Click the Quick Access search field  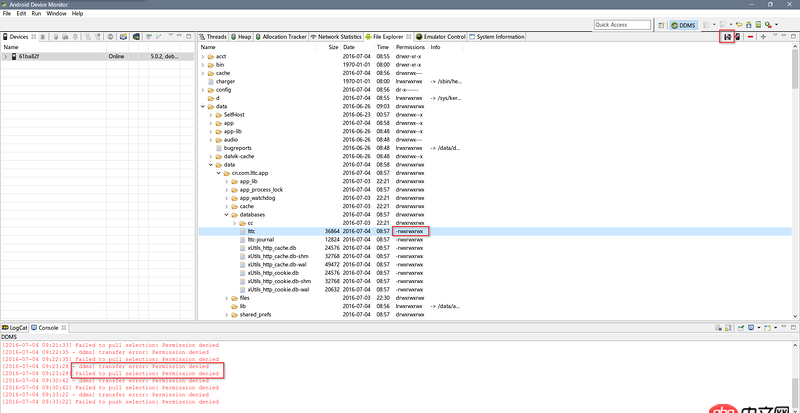[622, 24]
